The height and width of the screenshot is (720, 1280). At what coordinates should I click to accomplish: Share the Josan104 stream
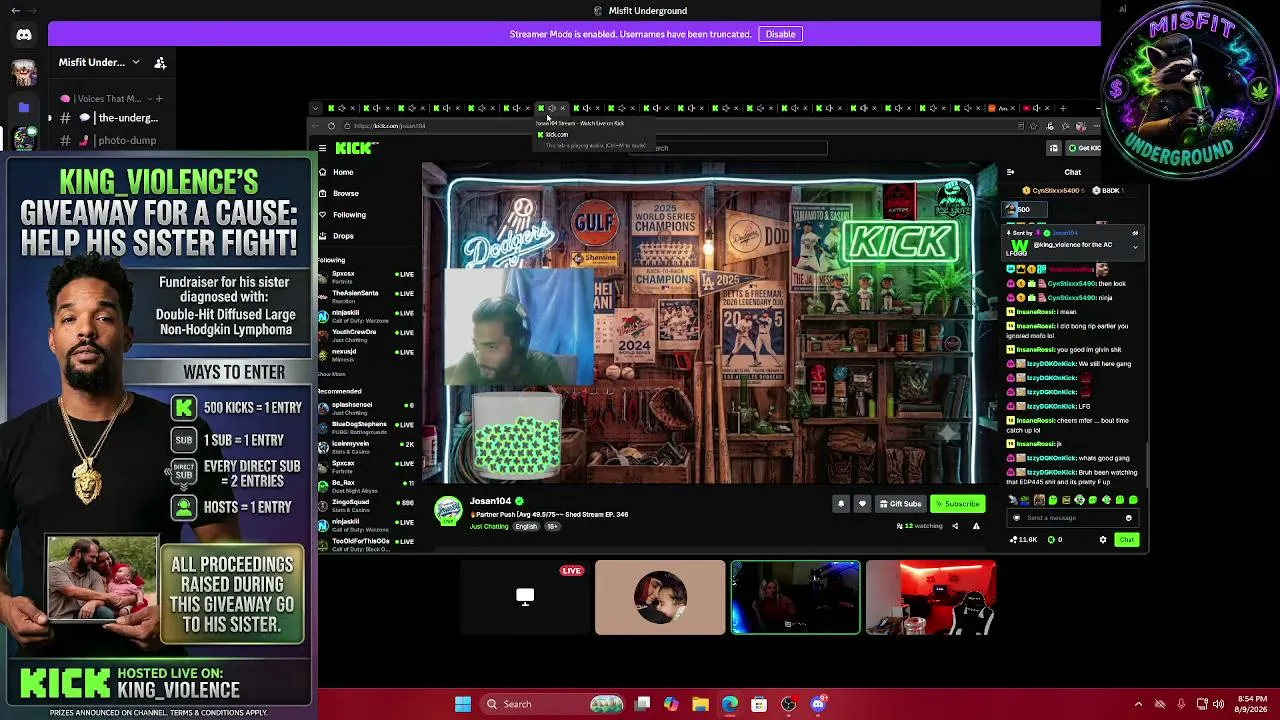955,526
